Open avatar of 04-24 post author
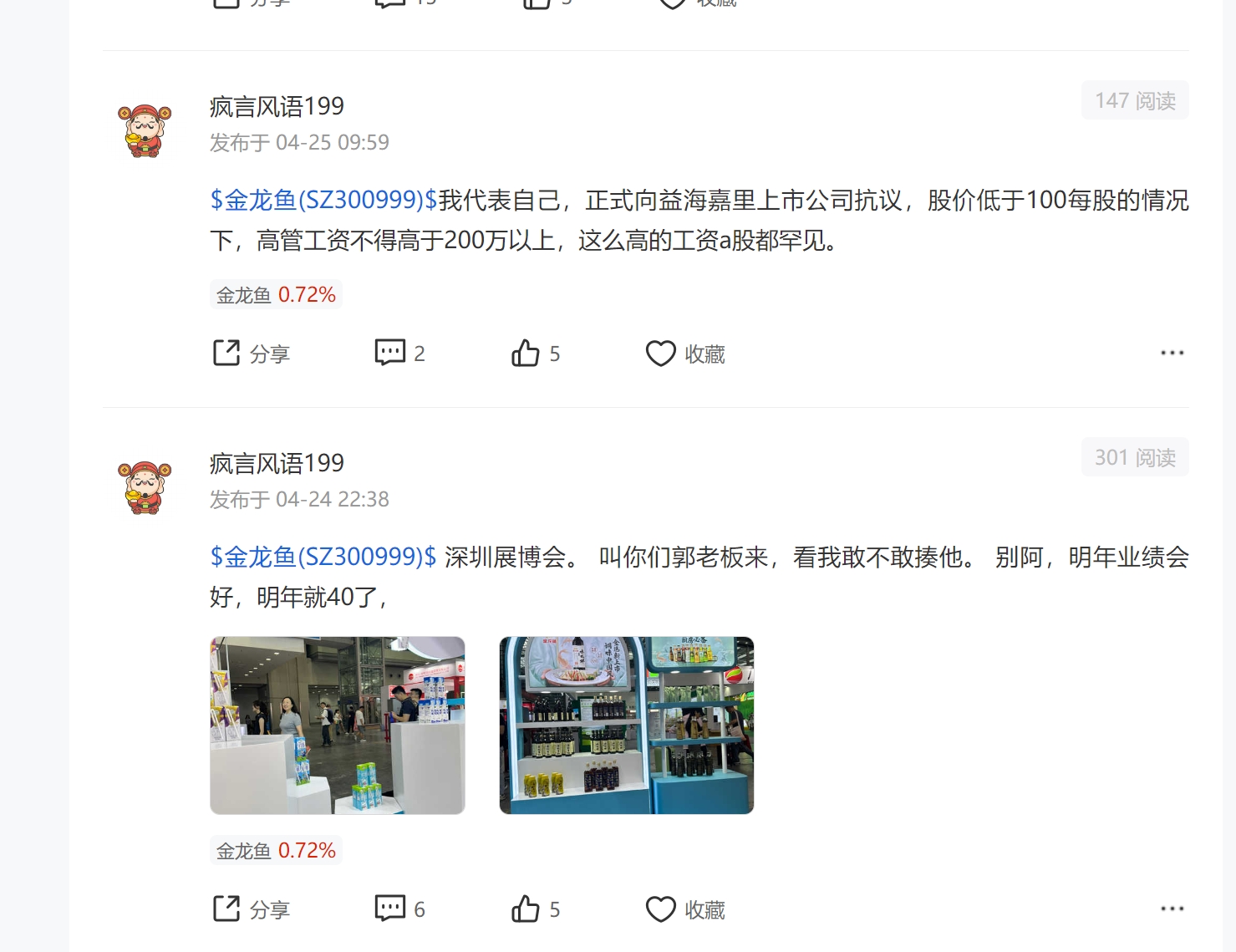This screenshot has width=1236, height=952. (x=145, y=488)
